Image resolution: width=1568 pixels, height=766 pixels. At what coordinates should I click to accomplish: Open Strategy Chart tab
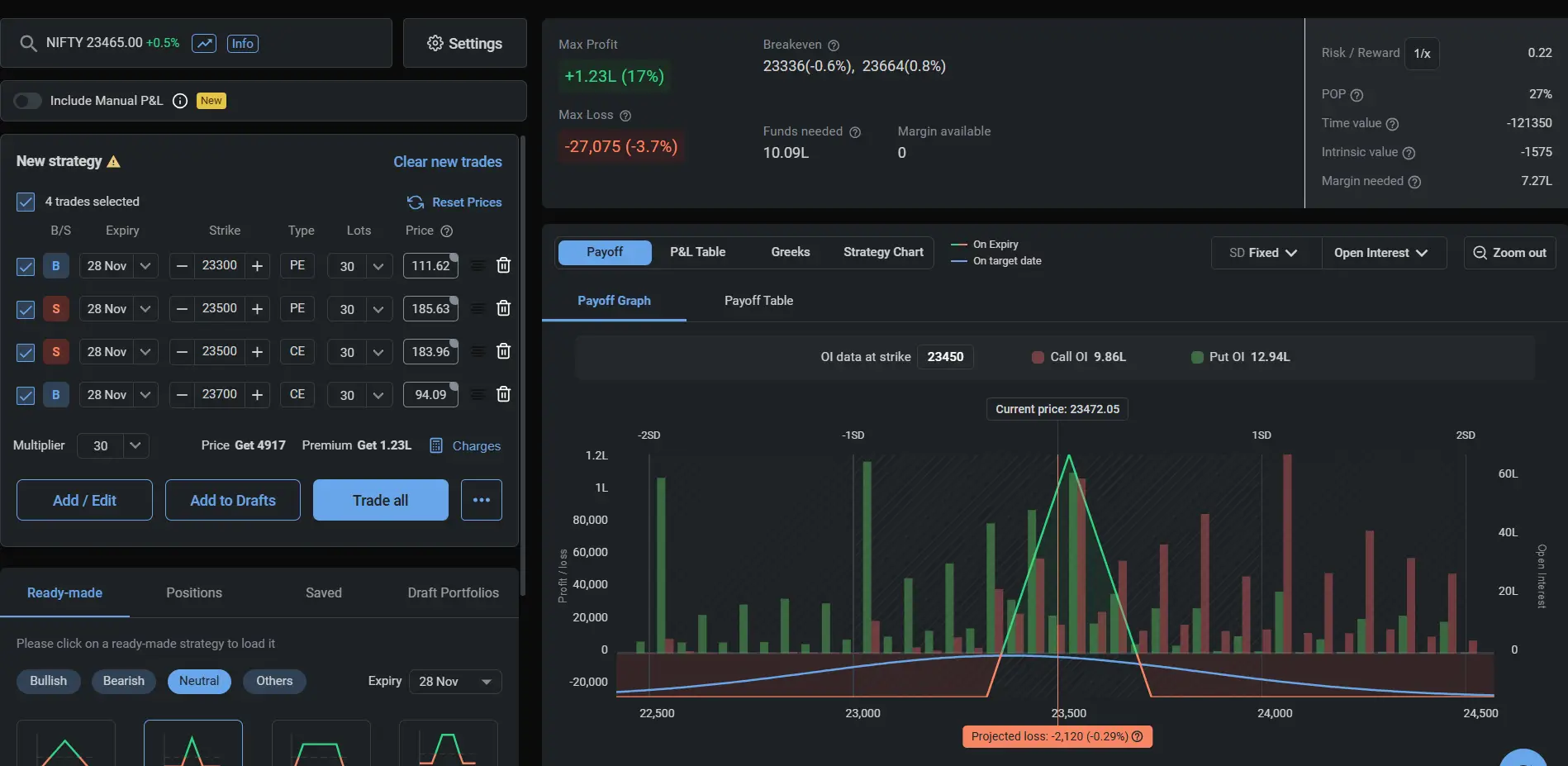883,252
